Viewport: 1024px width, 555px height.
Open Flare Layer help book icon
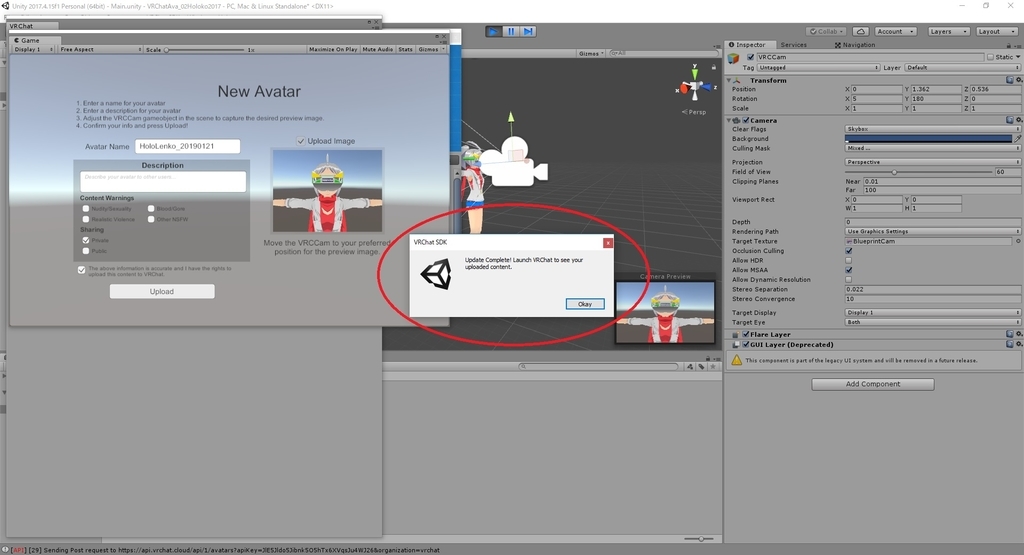(x=1010, y=334)
